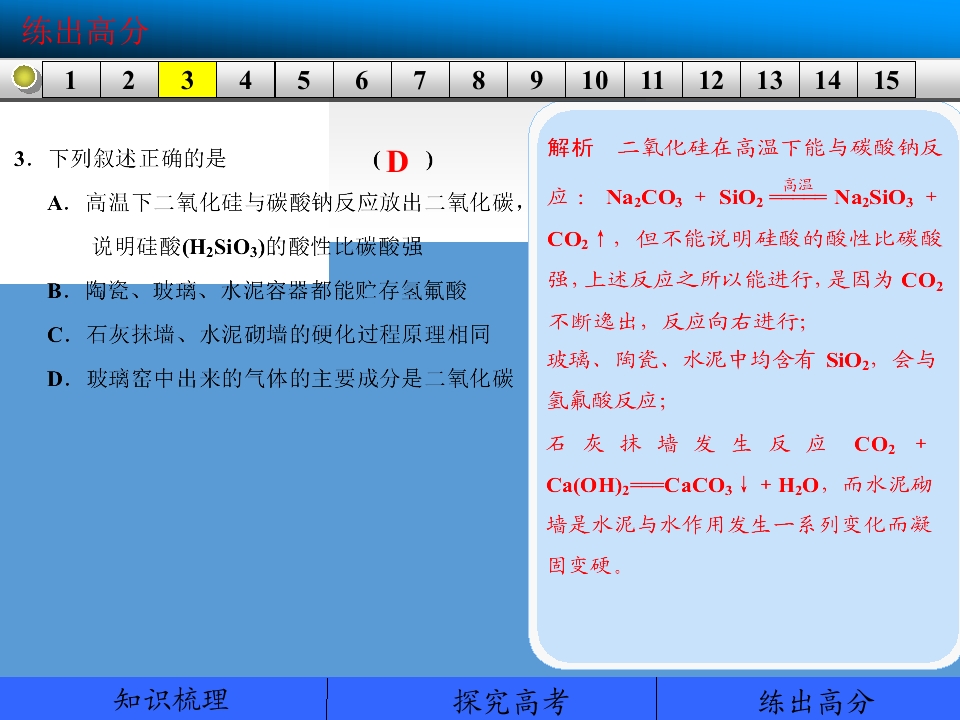Go to question number 11
The image size is (960, 720).
(x=653, y=80)
